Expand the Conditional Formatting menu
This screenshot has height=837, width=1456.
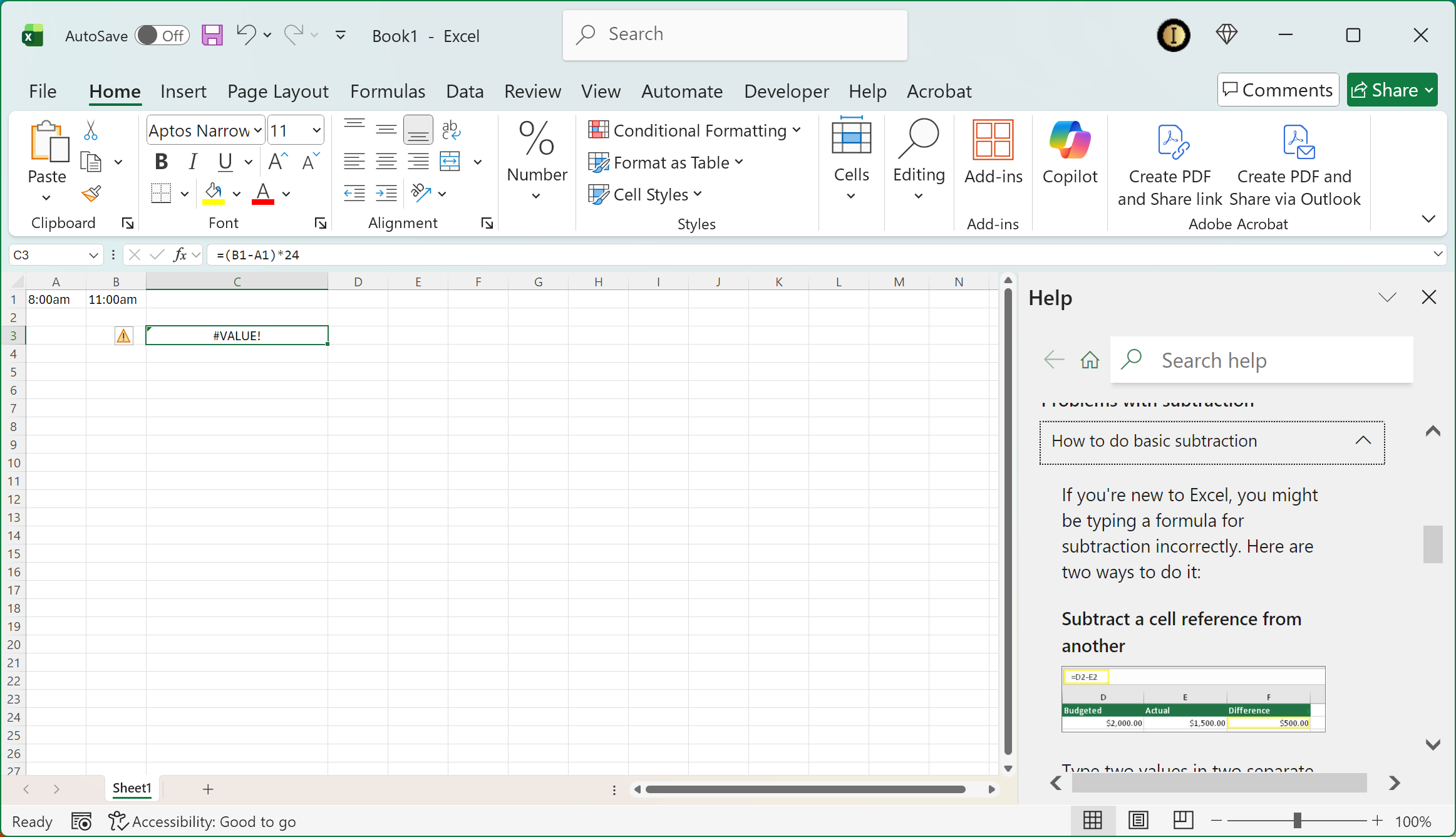(x=694, y=130)
